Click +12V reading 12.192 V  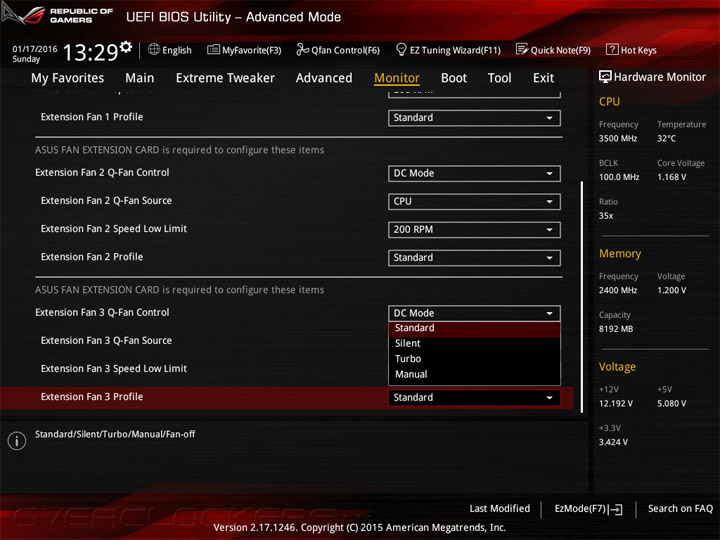point(615,404)
